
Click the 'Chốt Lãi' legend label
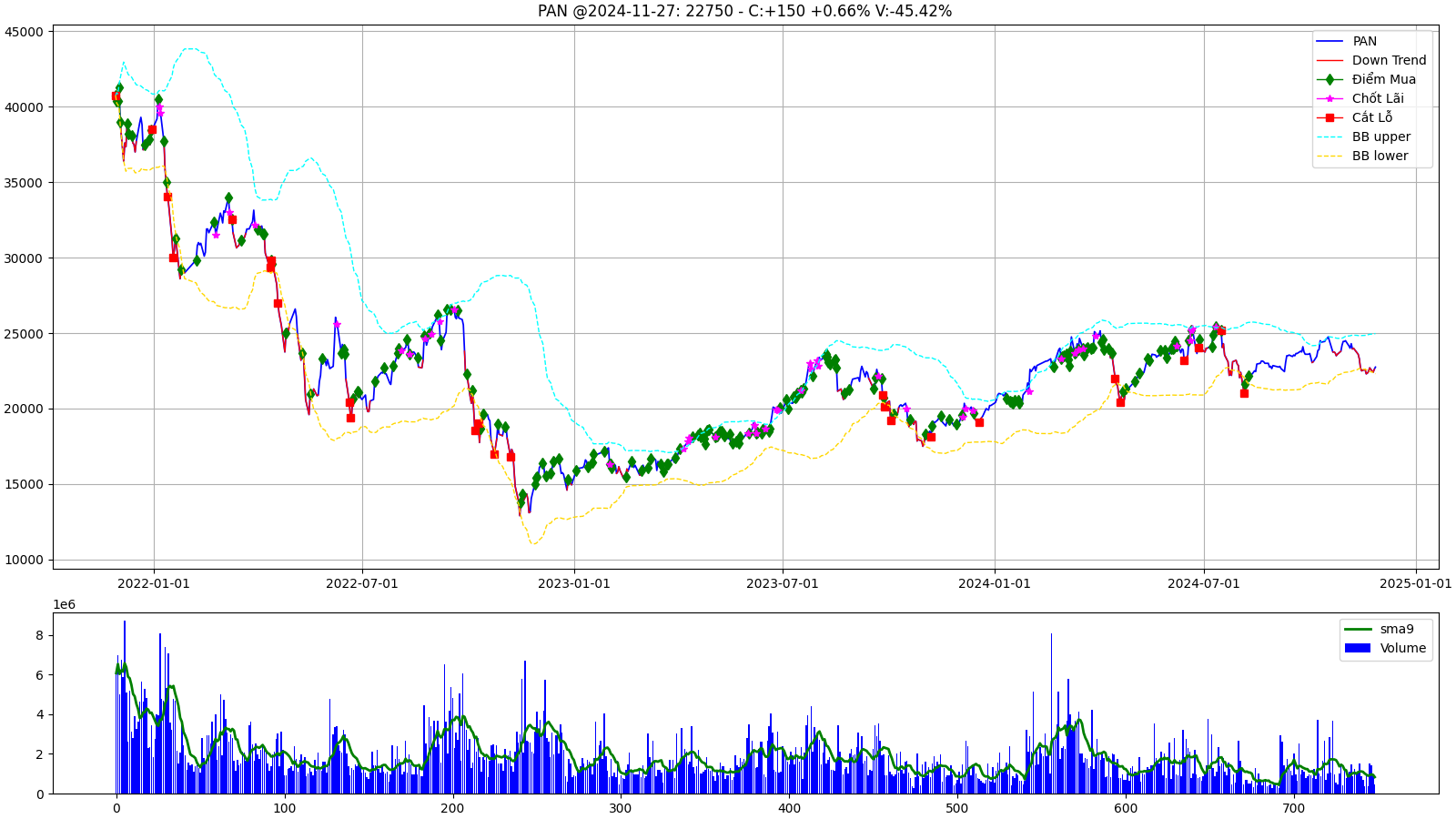[1378, 99]
